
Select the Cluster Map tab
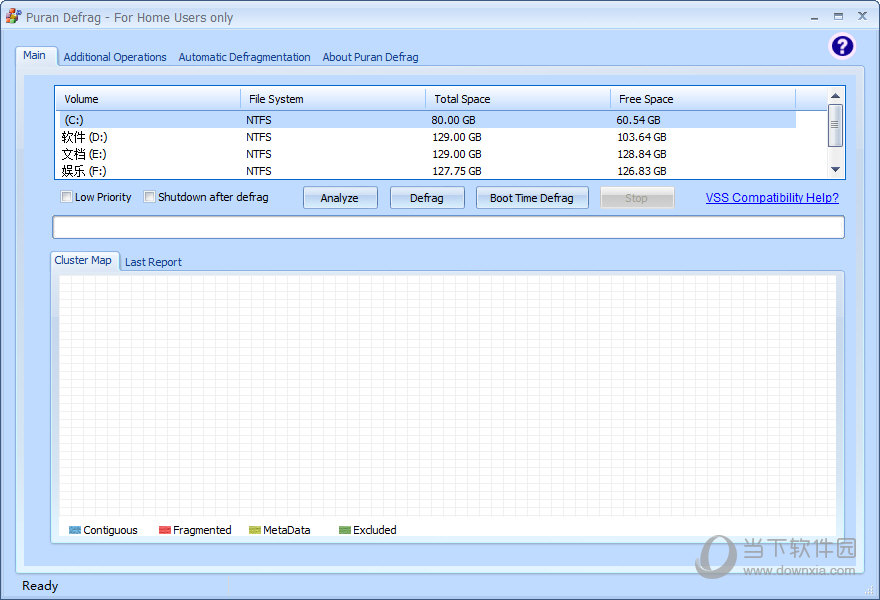(x=84, y=260)
